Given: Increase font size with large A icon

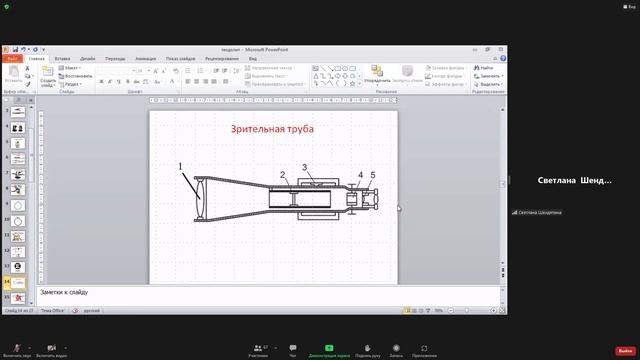Looking at the screenshot, I should 156,71.
